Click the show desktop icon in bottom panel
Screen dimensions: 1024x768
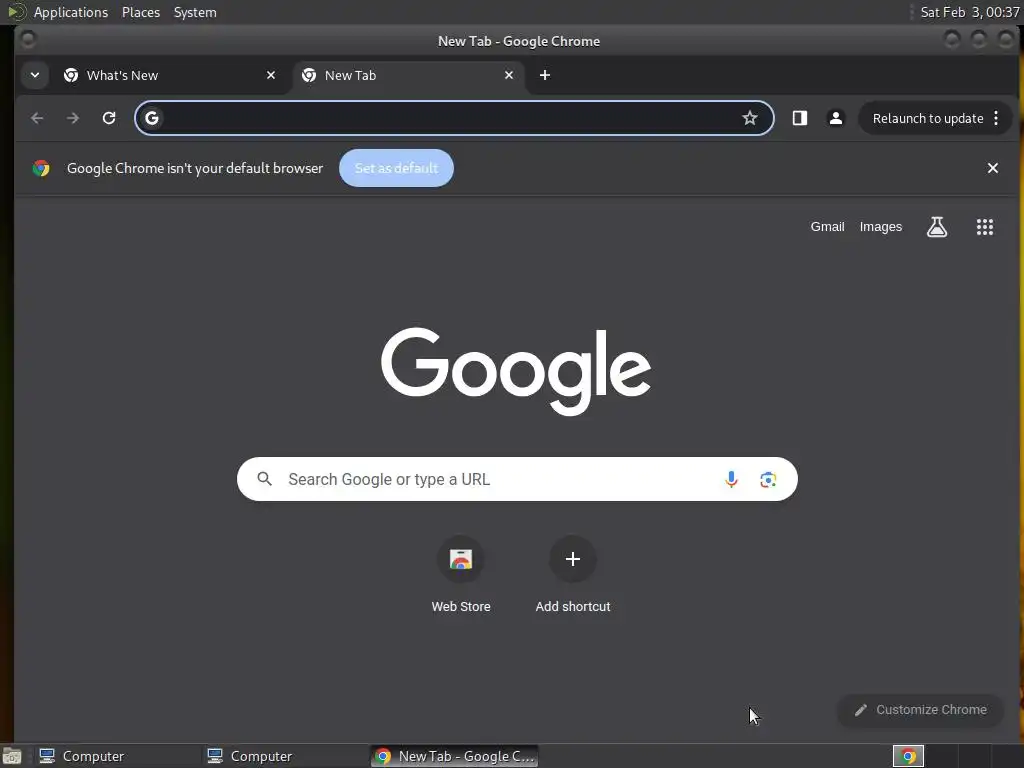(12, 756)
